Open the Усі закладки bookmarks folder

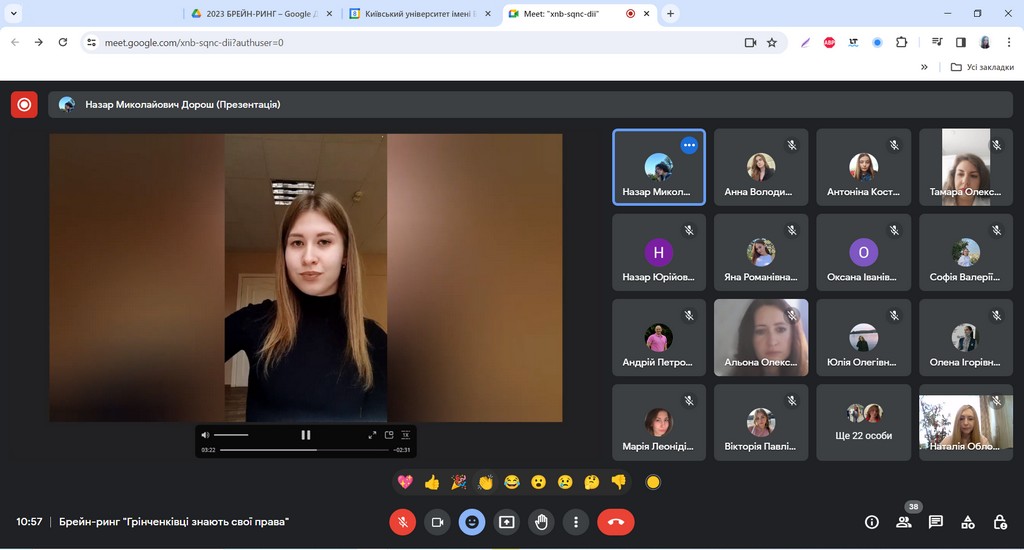click(980, 67)
